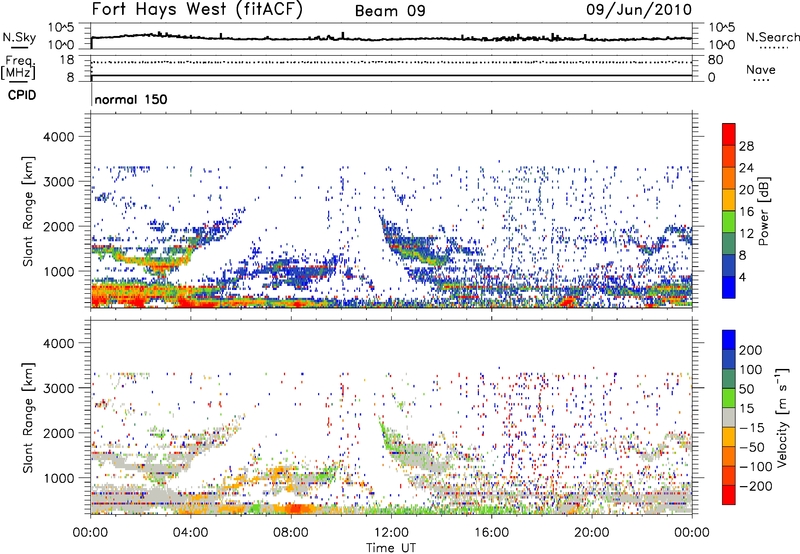The height and width of the screenshot is (554, 800).
Task: Pick the gray -15 to 15 Velocity colorbar segment
Action: click(729, 418)
